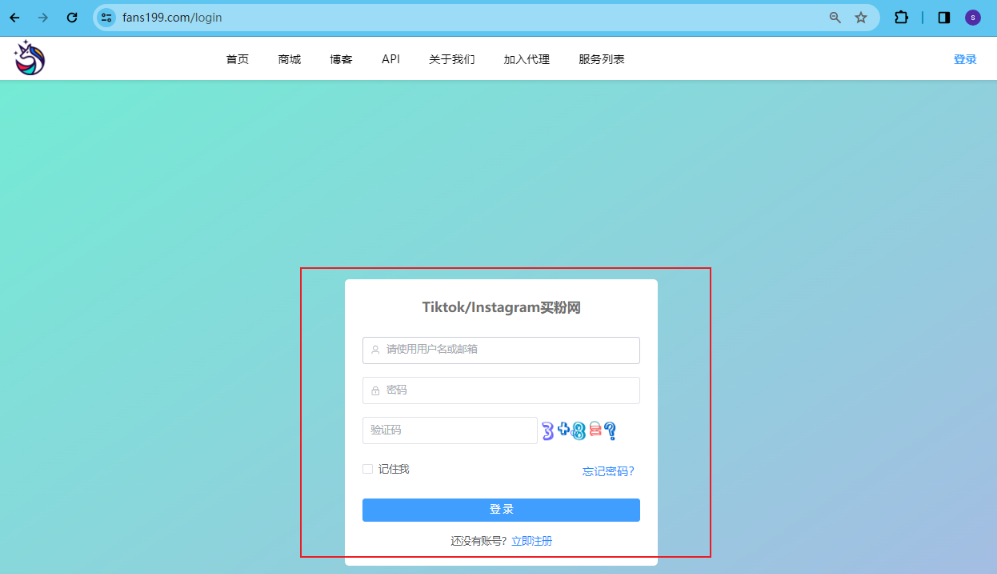This screenshot has width=997, height=574.
Task: Focus the 验证码 captcha input
Action: click(x=450, y=430)
